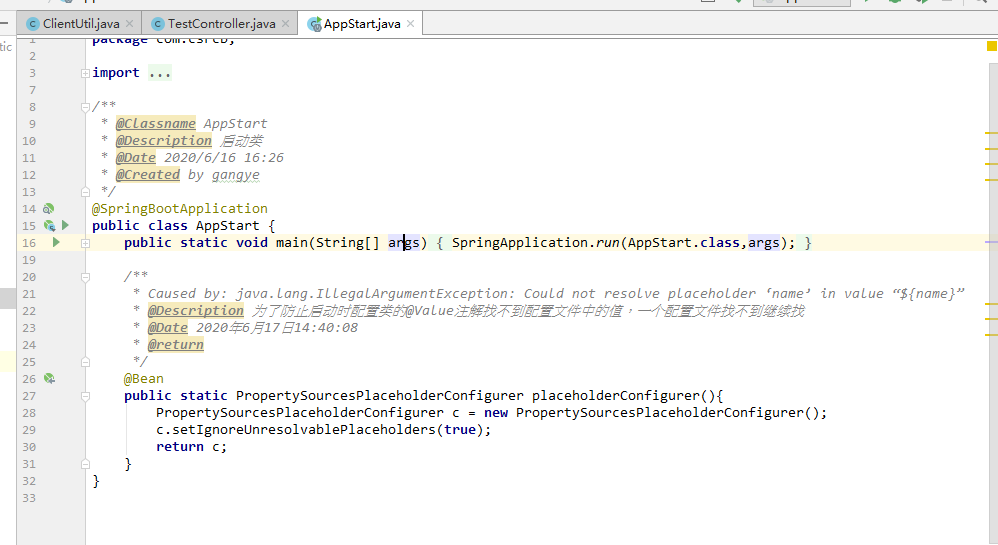Close the TestController.java tab
998x545 pixels.
[x=285, y=24]
